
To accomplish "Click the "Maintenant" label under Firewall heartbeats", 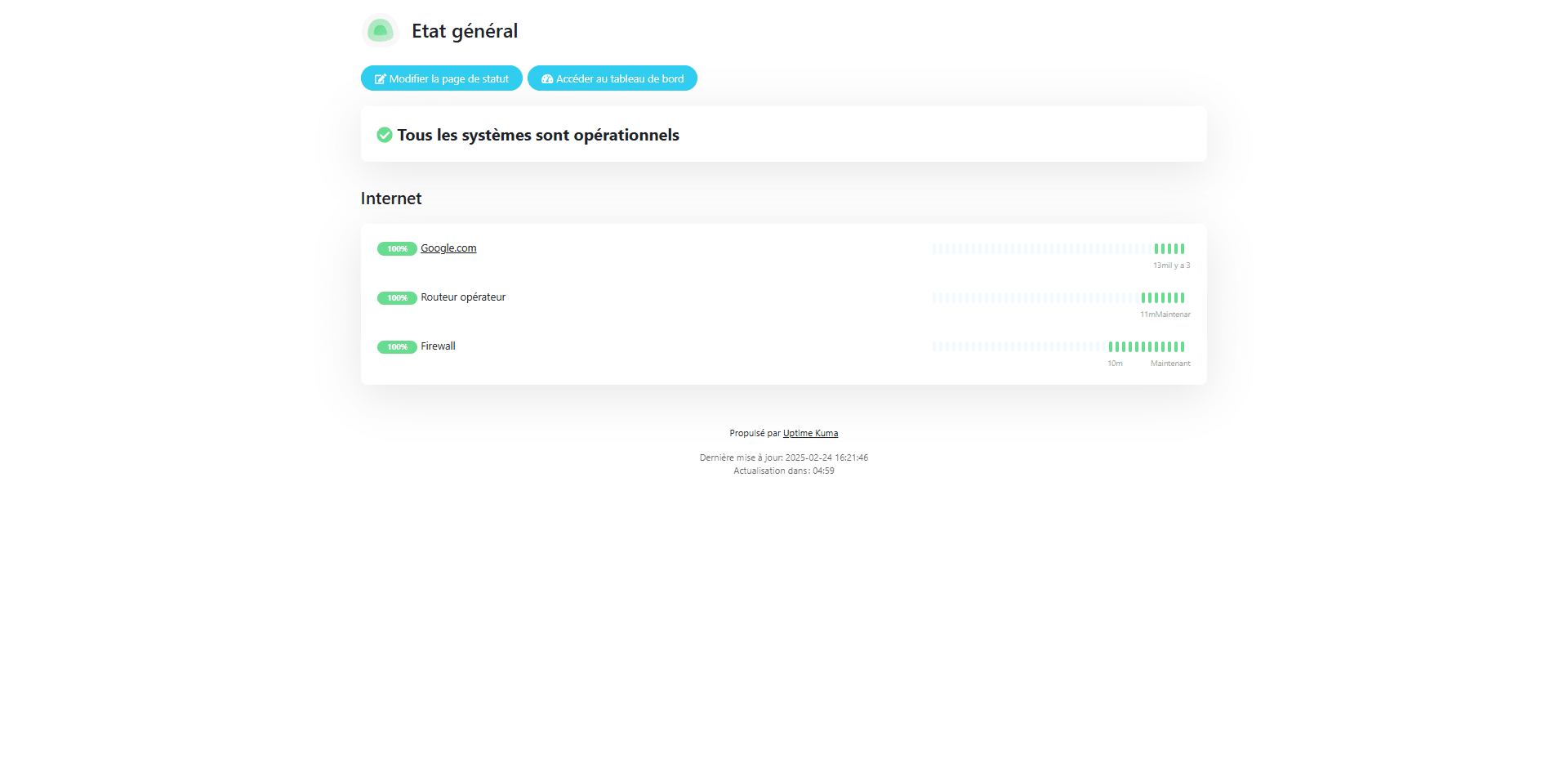I will (1170, 364).
